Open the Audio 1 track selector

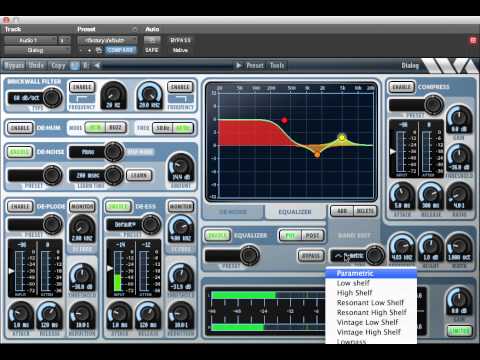pyautogui.click(x=31, y=40)
